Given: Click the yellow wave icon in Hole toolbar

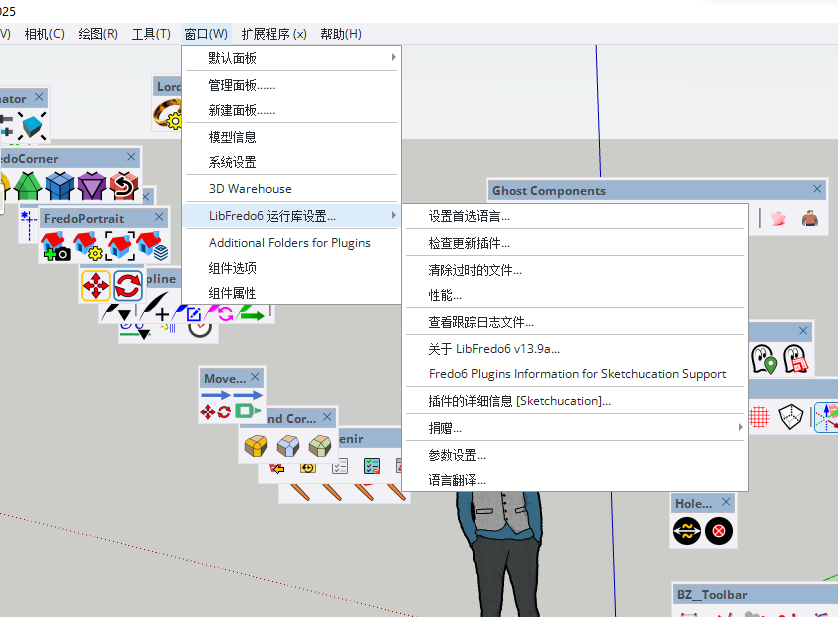Looking at the screenshot, I should pyautogui.click(x=687, y=531).
